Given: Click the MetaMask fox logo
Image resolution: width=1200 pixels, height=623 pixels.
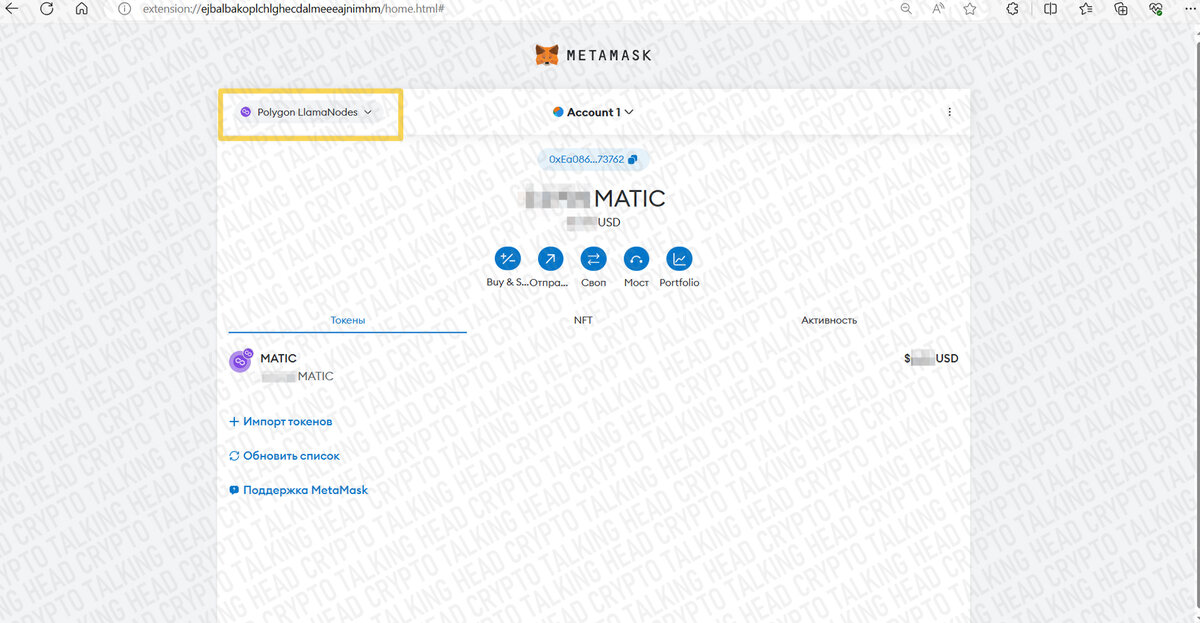Looking at the screenshot, I should [x=546, y=55].
